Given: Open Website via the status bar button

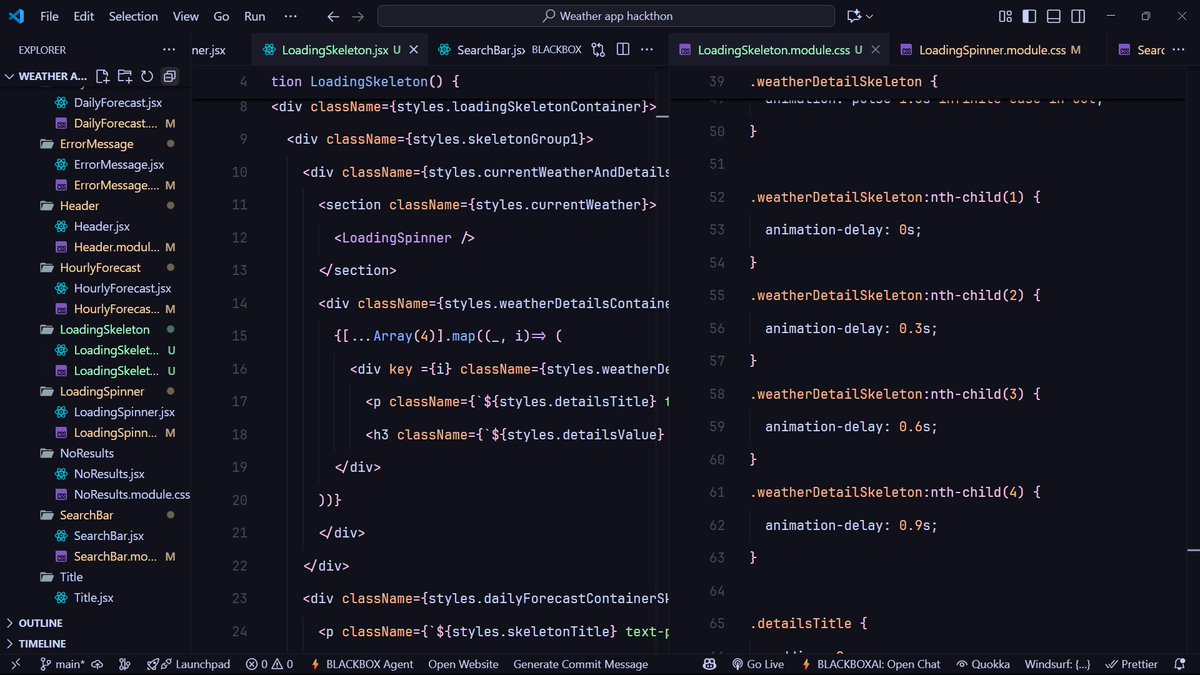Looking at the screenshot, I should coord(463,663).
